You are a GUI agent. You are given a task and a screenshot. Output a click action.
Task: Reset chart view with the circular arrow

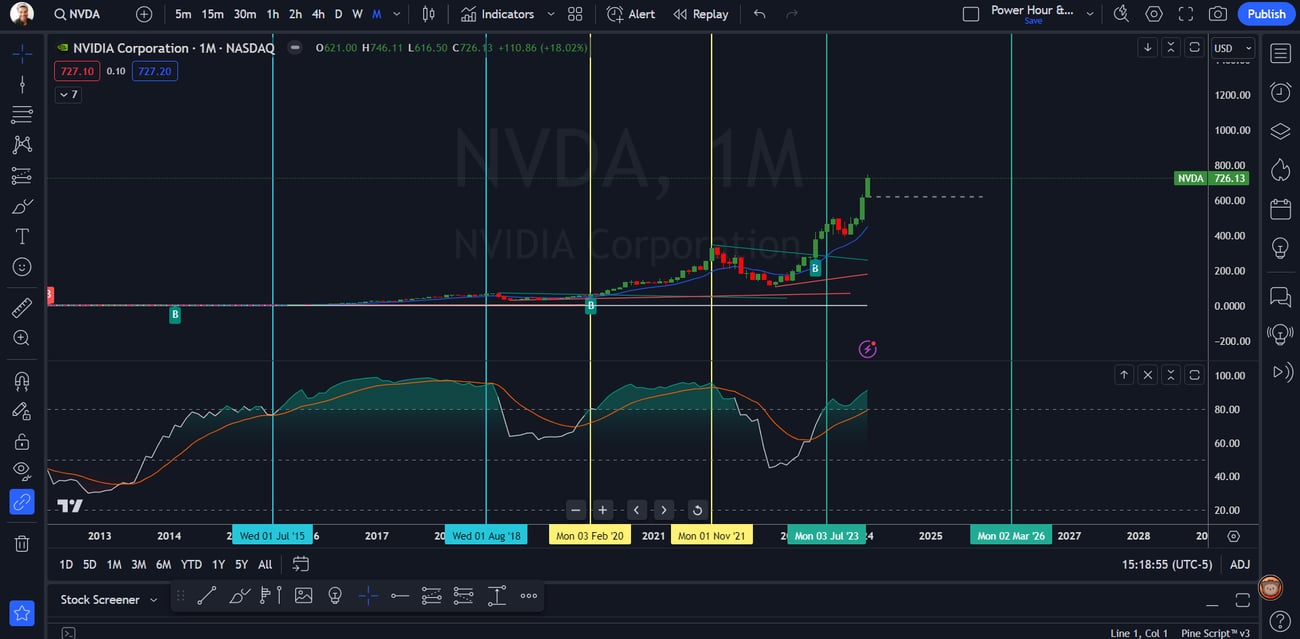coord(697,510)
